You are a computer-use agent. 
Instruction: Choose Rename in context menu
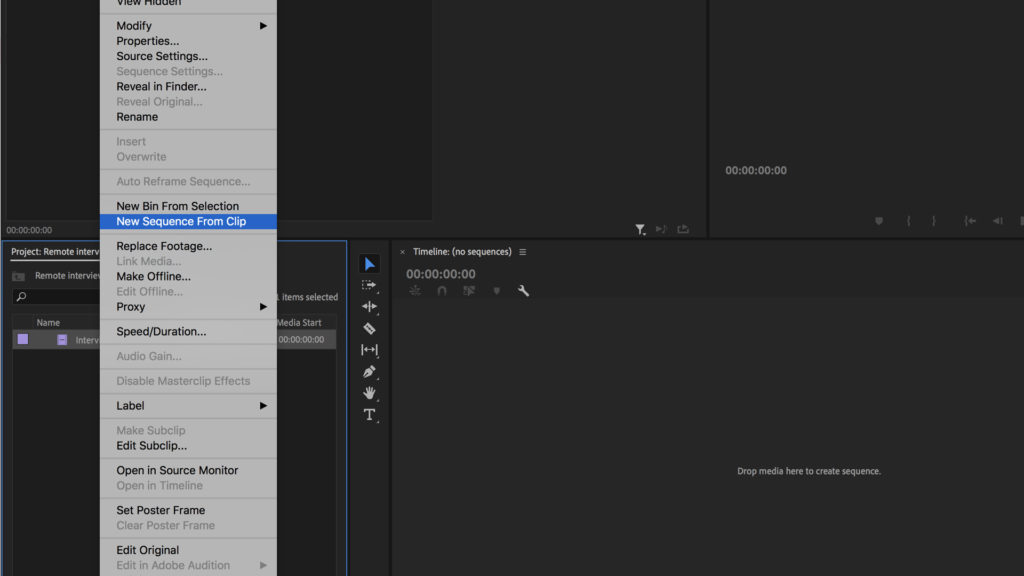pos(188,117)
